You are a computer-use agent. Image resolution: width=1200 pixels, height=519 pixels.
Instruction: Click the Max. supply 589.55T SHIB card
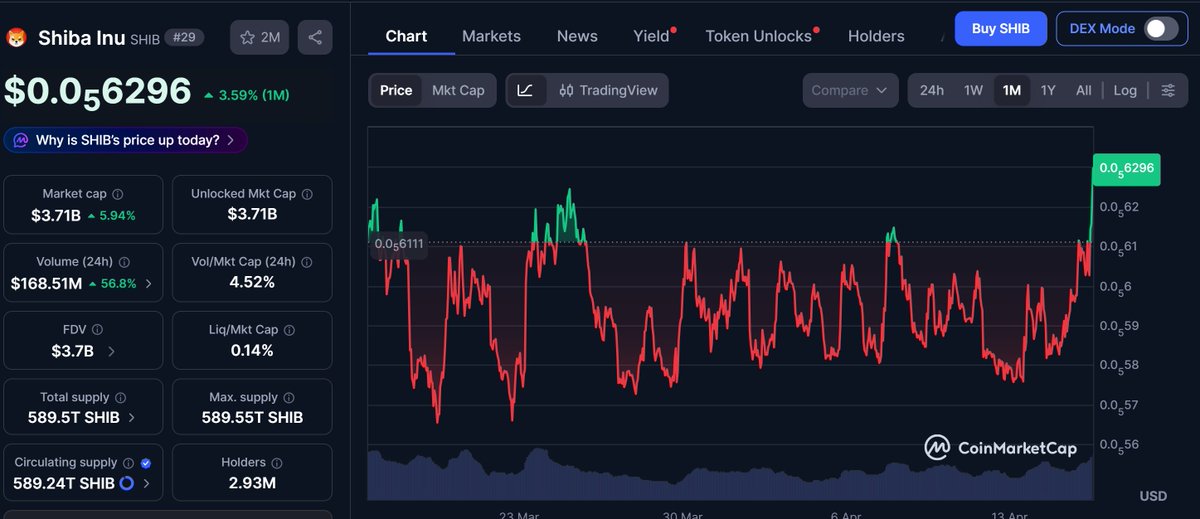[x=252, y=407]
